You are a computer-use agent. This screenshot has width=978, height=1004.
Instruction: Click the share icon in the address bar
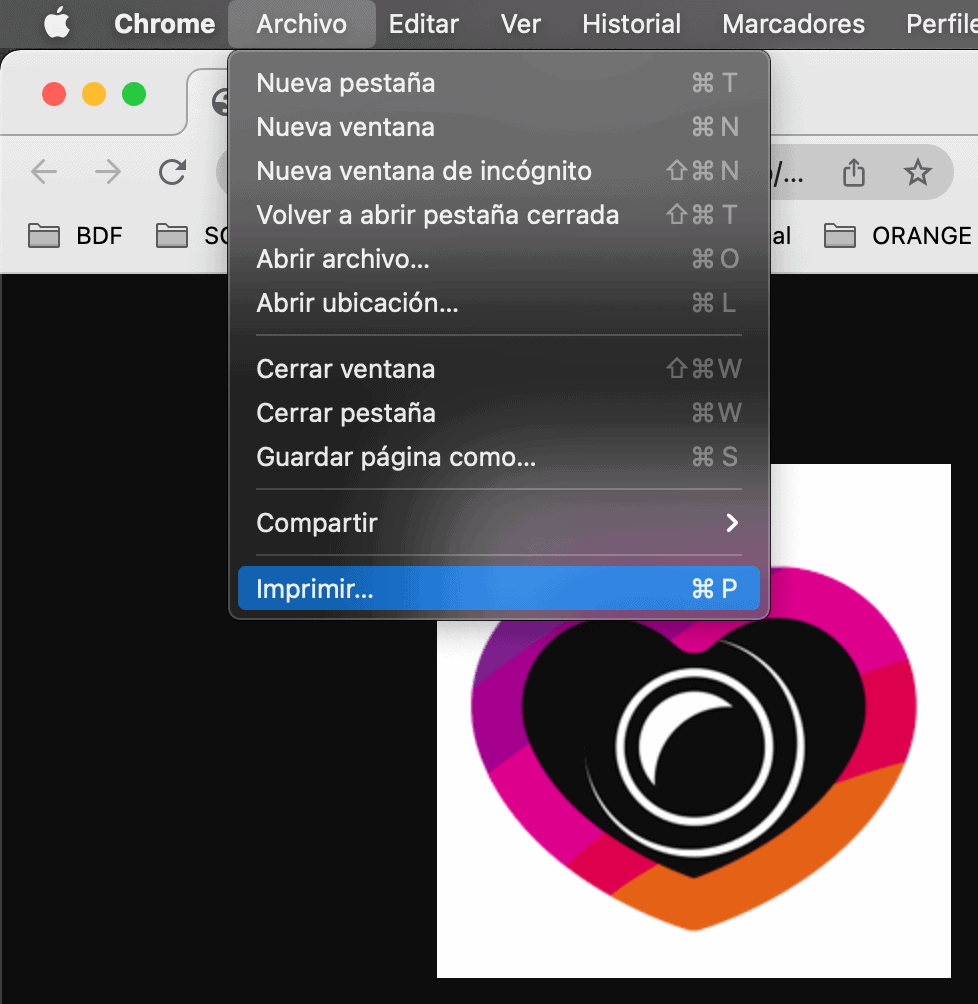[x=854, y=172]
